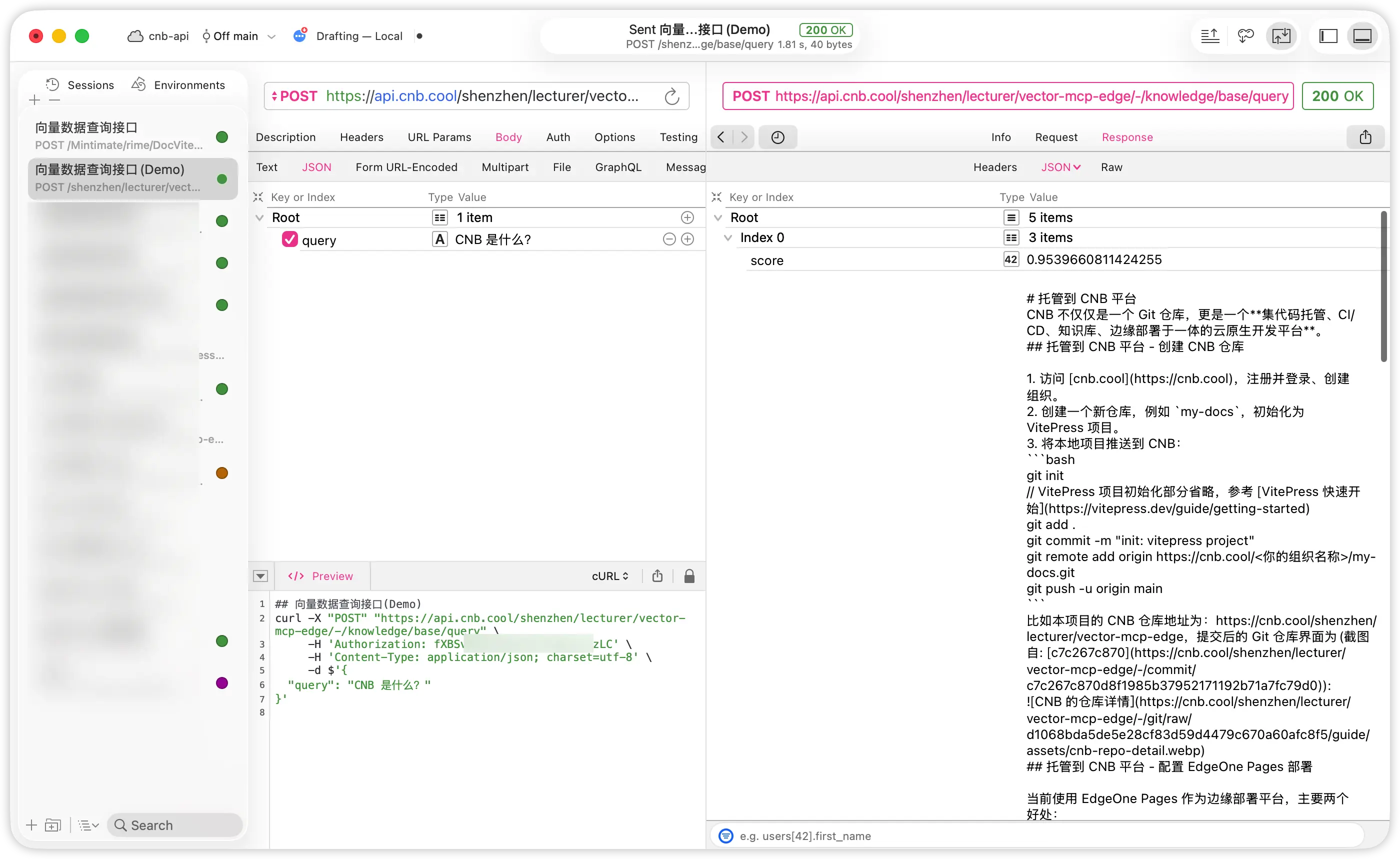Click the request URL field
The height and width of the screenshot is (859, 1400).
(482, 96)
